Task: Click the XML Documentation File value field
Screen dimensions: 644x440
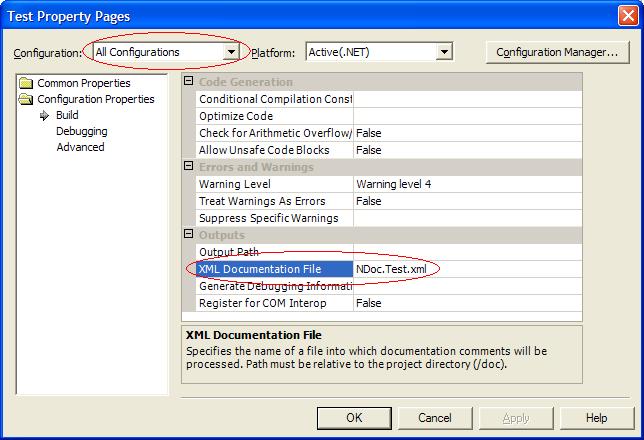Action: coord(465,269)
